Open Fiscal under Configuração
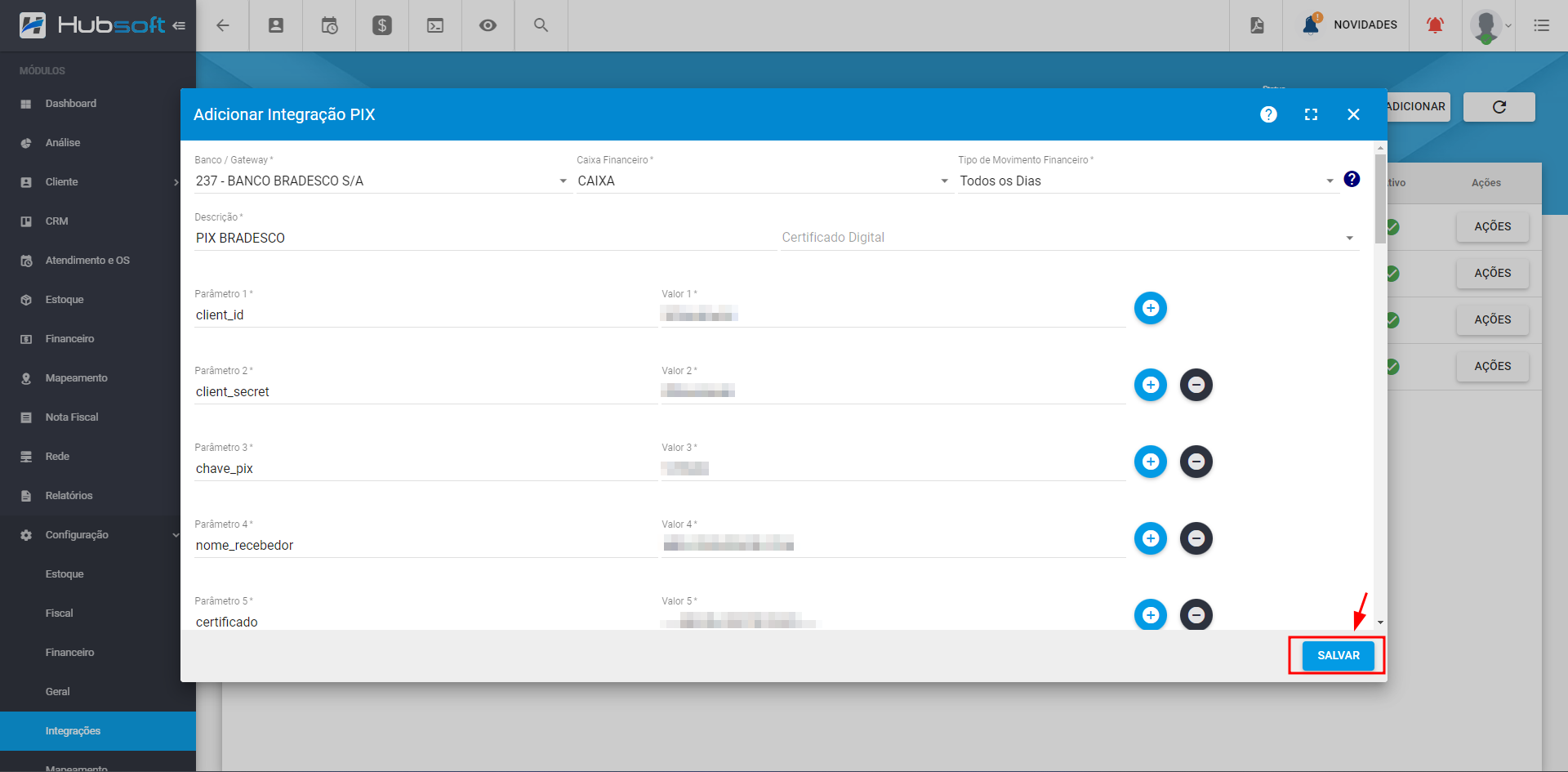The image size is (1568, 772). click(98, 614)
